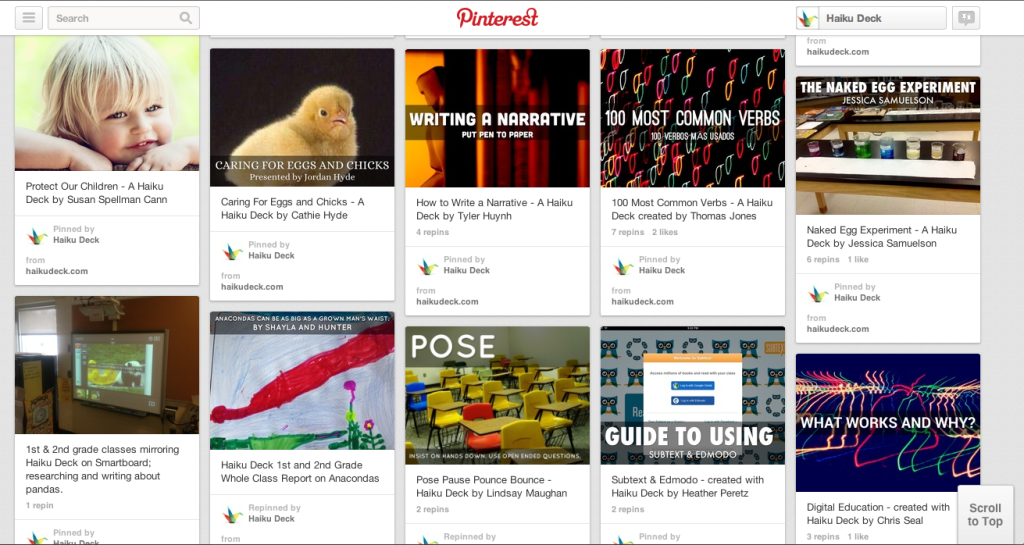Open the Haiku Deck profile menu
The image size is (1024, 545).
pyautogui.click(x=871, y=18)
